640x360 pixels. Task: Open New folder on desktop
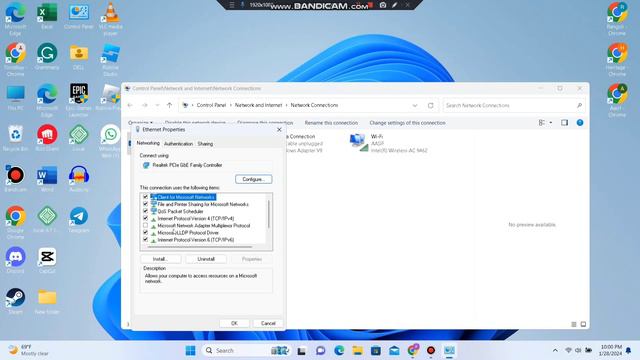pyautogui.click(x=47, y=301)
